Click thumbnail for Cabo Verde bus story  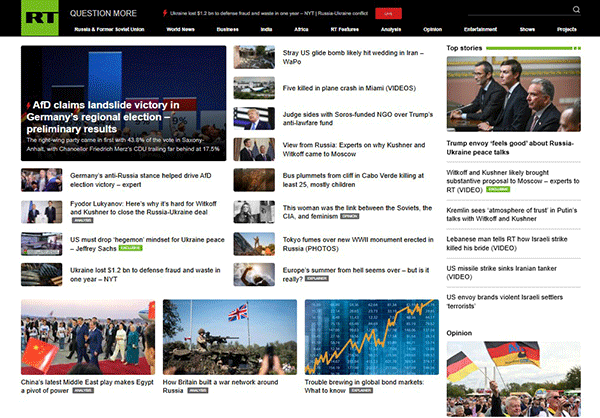click(x=254, y=180)
